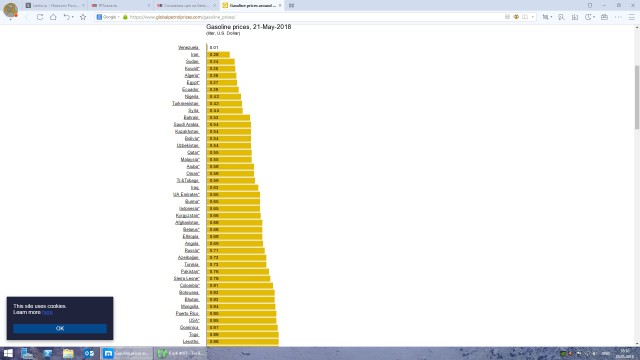Open the address bar history dropdown arrow

point(533,17)
